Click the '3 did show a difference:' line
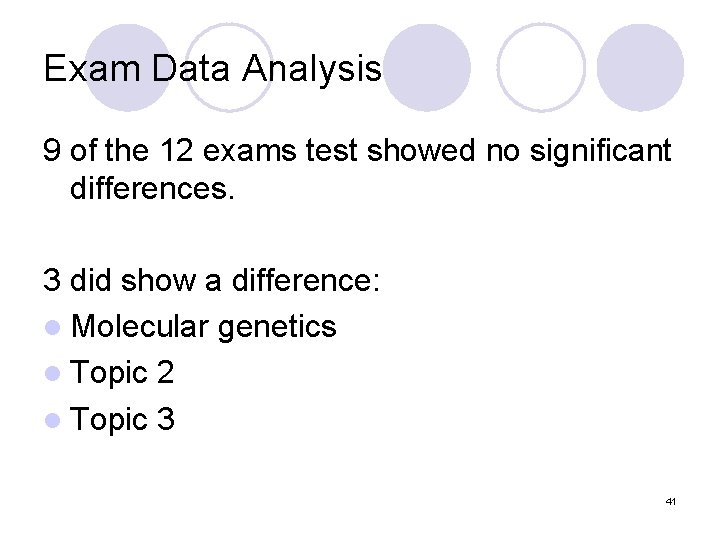 tap(211, 281)
